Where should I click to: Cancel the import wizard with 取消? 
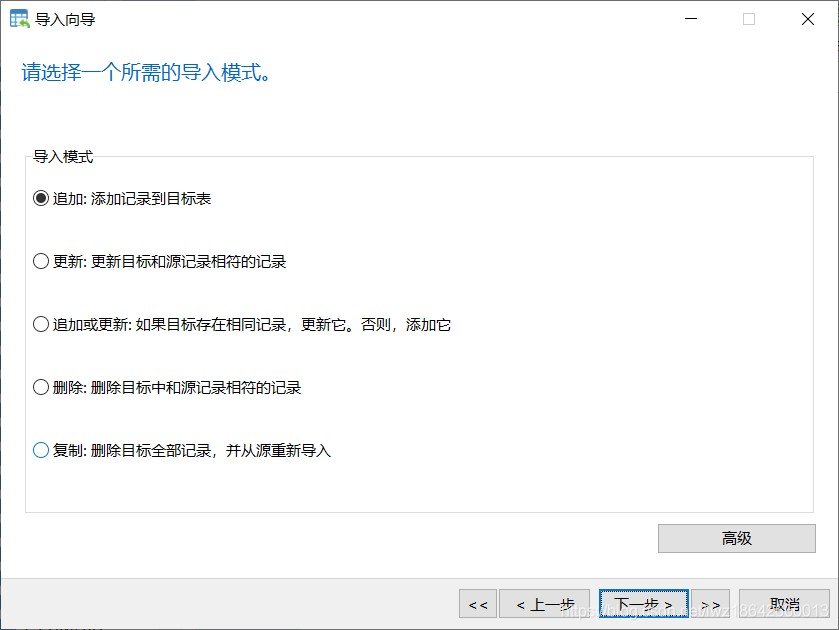tap(784, 604)
